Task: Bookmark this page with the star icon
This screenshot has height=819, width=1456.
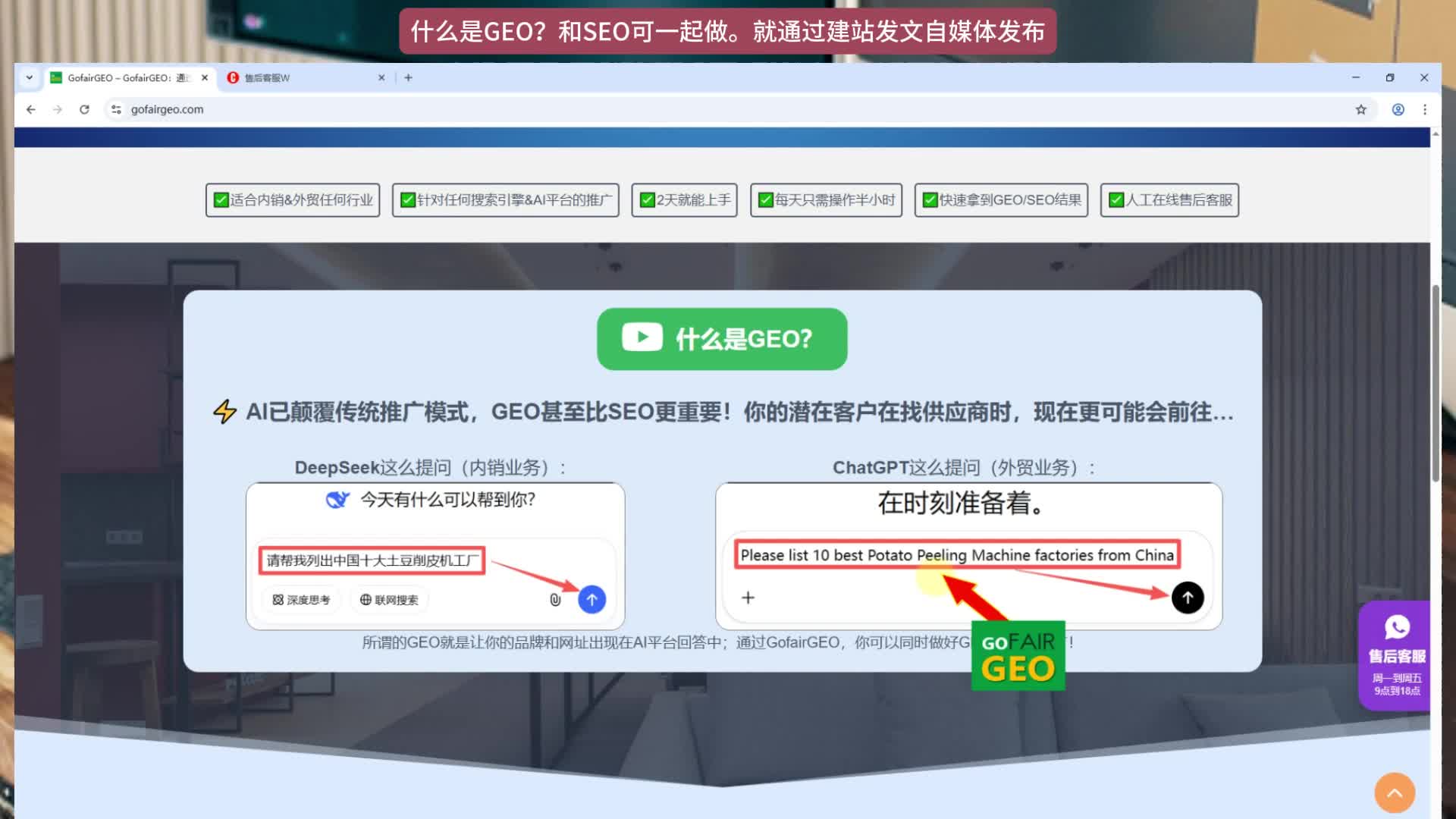Action: tap(1360, 109)
